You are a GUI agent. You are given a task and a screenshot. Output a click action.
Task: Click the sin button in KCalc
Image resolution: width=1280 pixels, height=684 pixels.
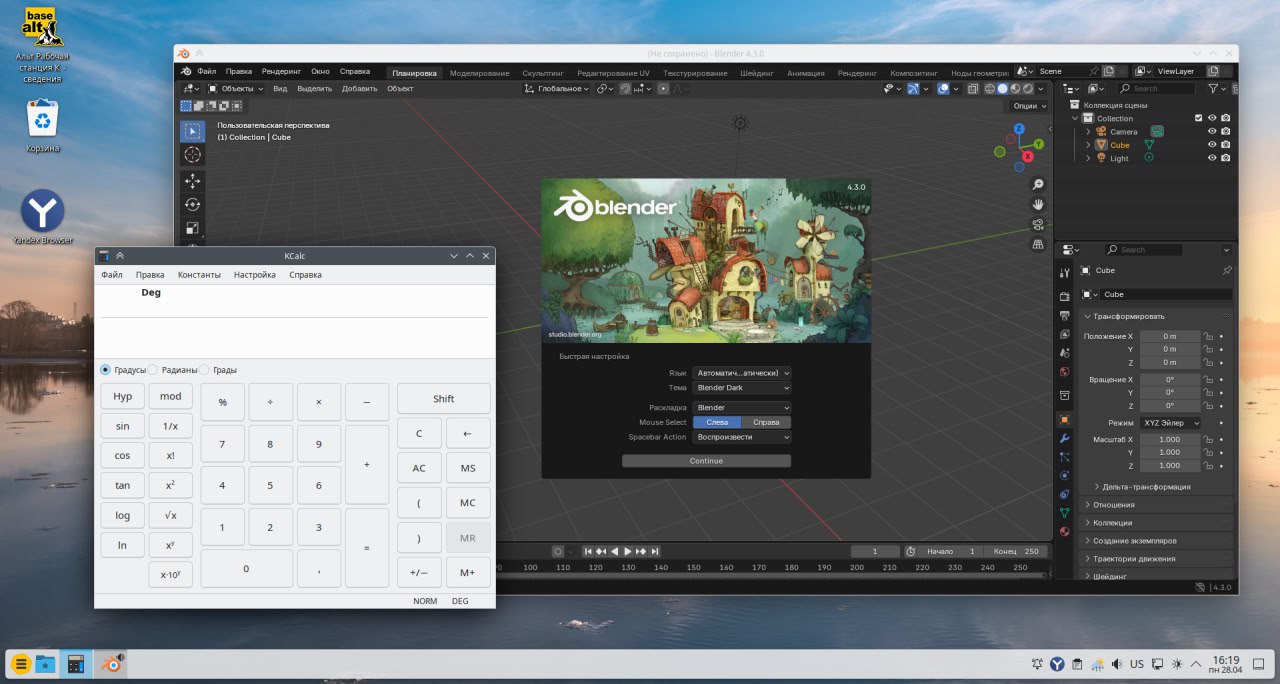[123, 426]
